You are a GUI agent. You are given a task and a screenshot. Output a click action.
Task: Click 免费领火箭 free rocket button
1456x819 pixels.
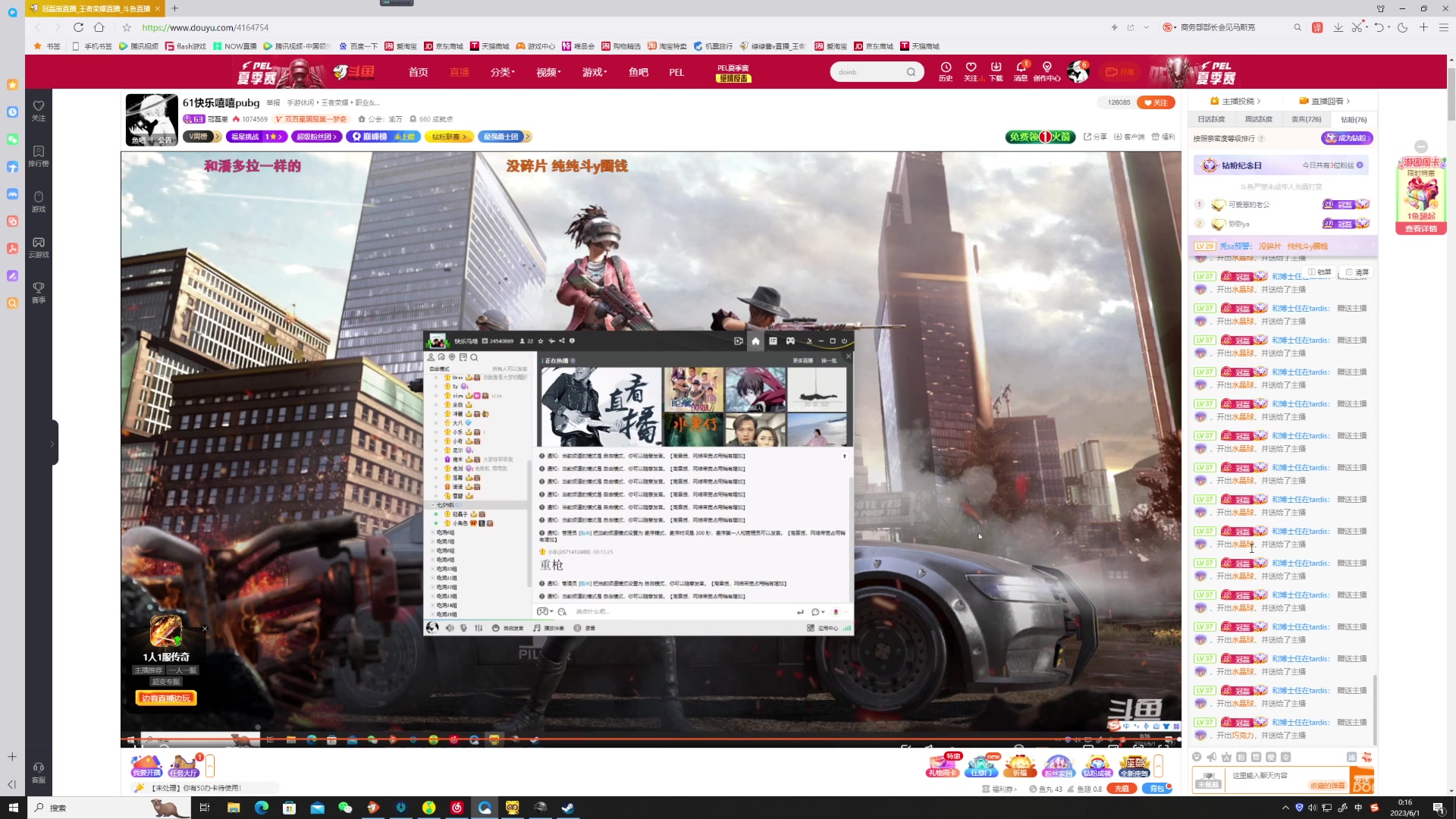pyautogui.click(x=1040, y=136)
